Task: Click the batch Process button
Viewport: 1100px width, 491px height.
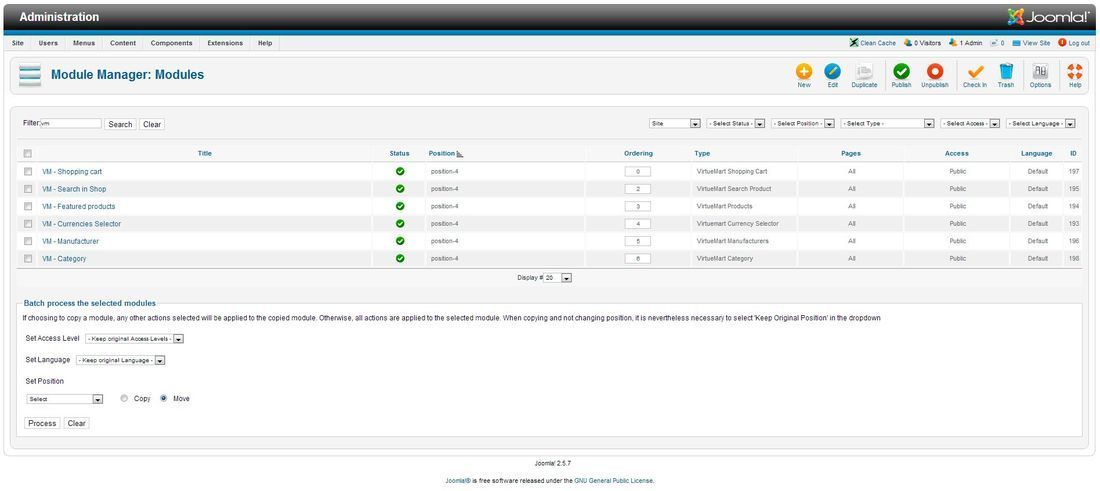Action: click(x=42, y=424)
